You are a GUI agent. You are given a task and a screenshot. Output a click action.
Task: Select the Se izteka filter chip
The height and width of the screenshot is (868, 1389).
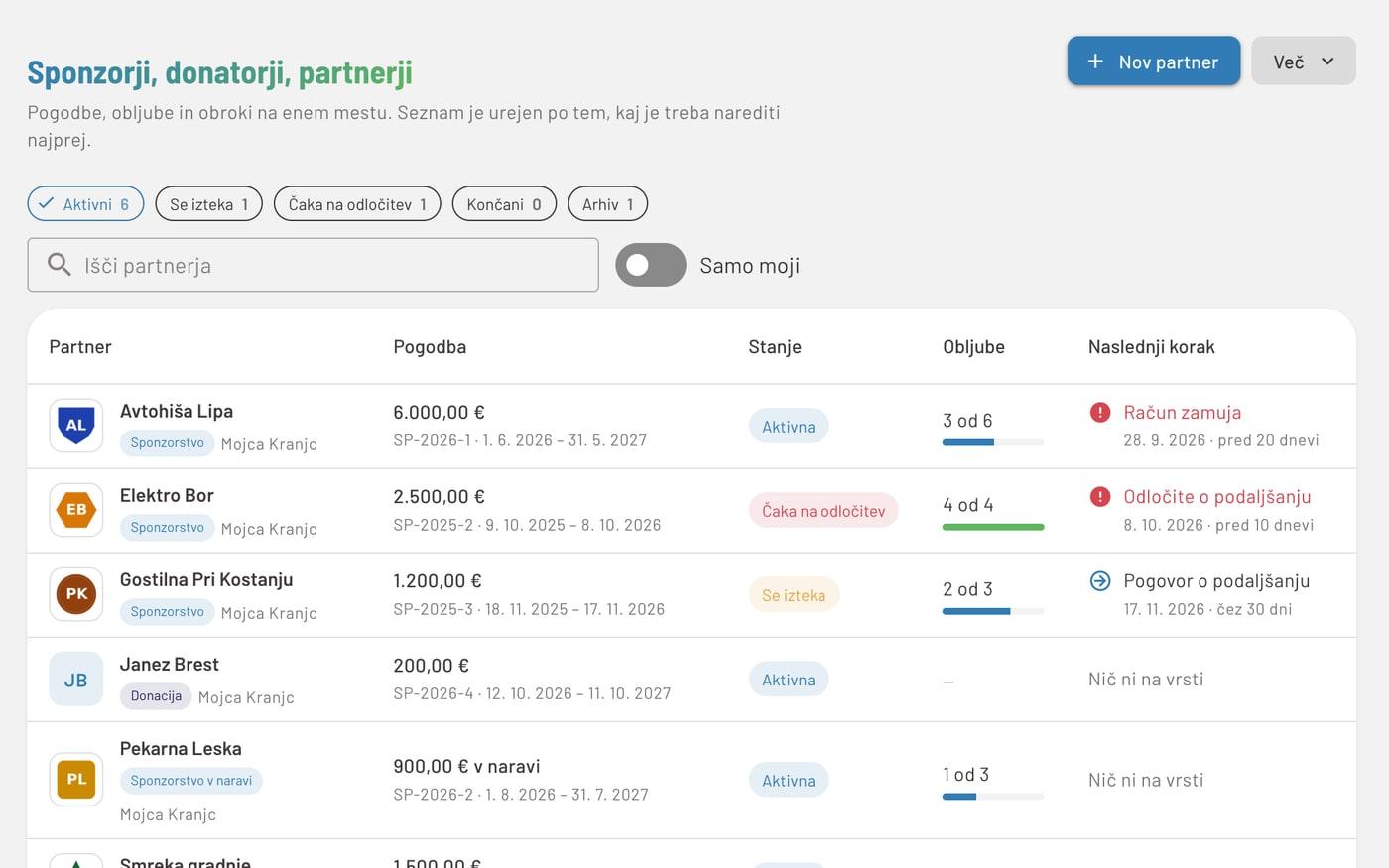[x=209, y=204]
